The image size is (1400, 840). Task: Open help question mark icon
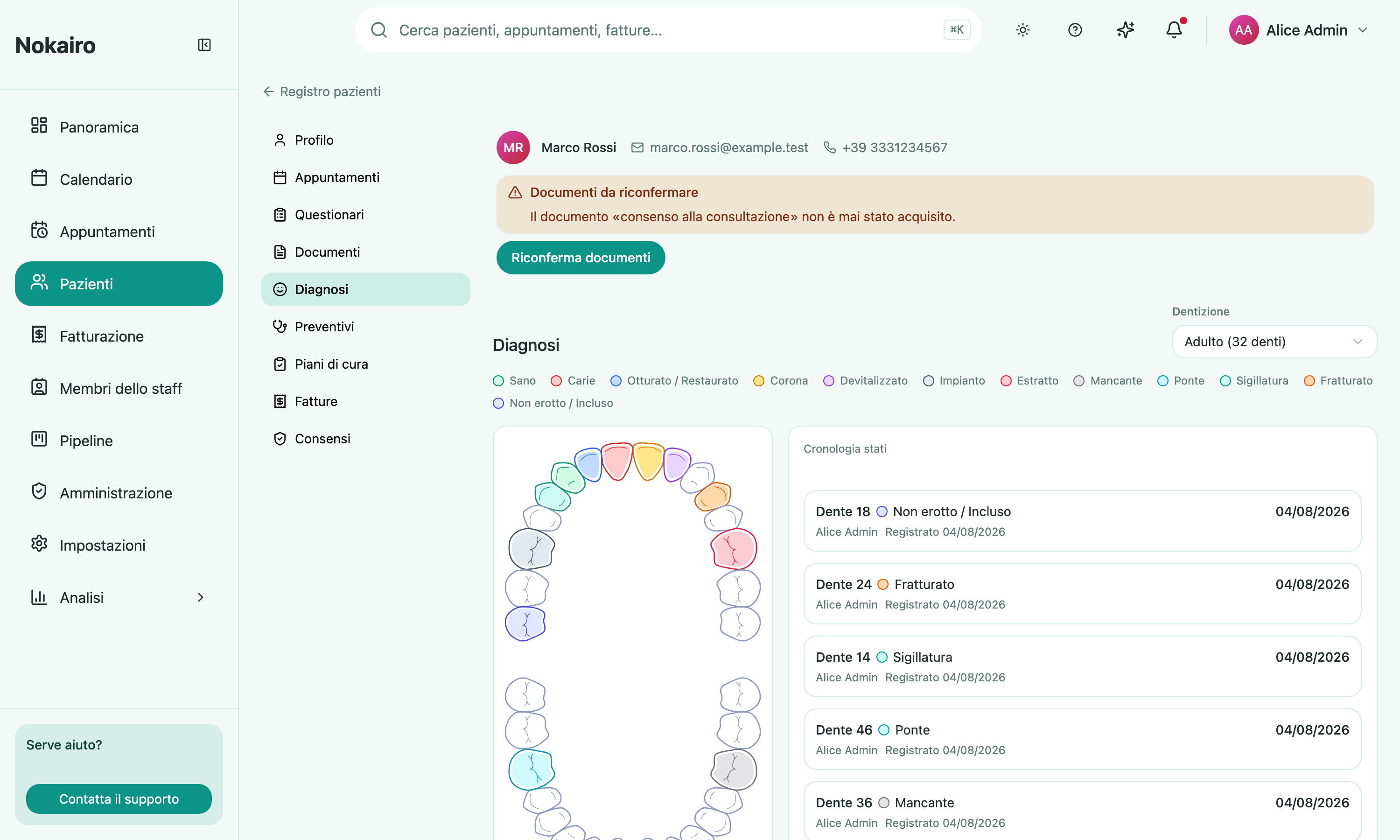1075,30
